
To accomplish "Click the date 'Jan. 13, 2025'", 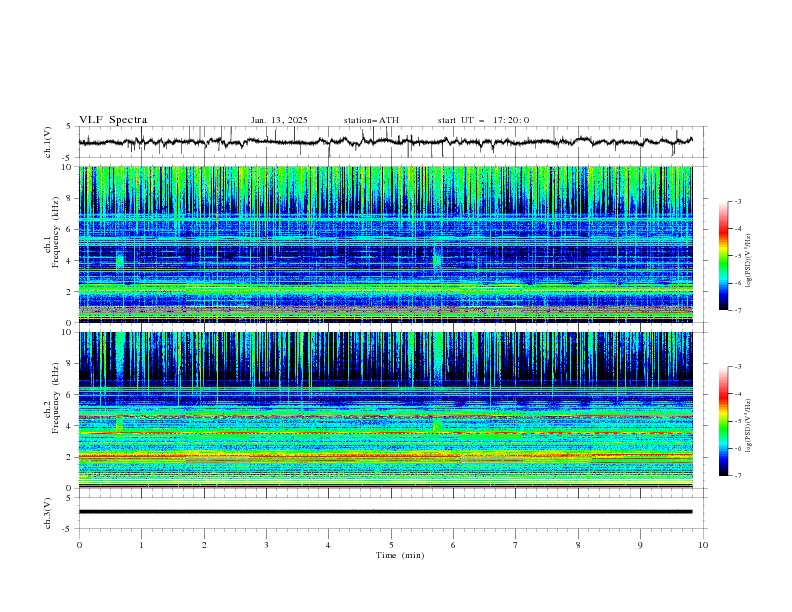I will [279, 120].
